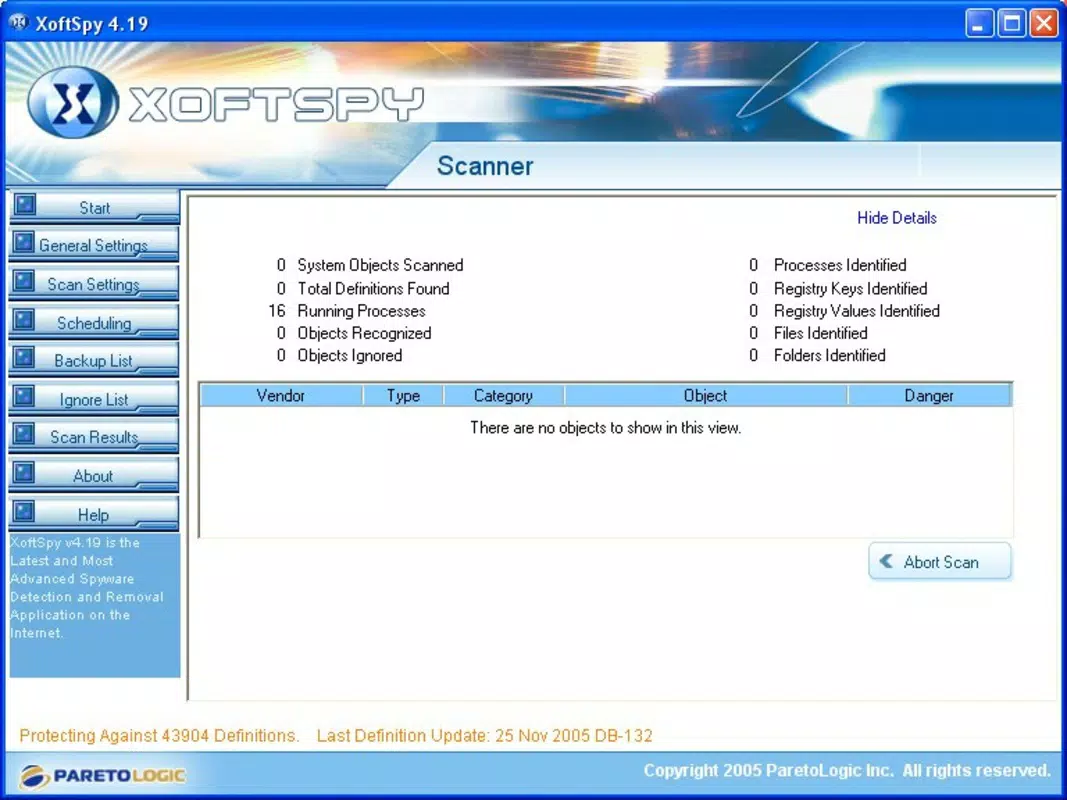Click the 'Total Definitions Found' label

(x=374, y=288)
